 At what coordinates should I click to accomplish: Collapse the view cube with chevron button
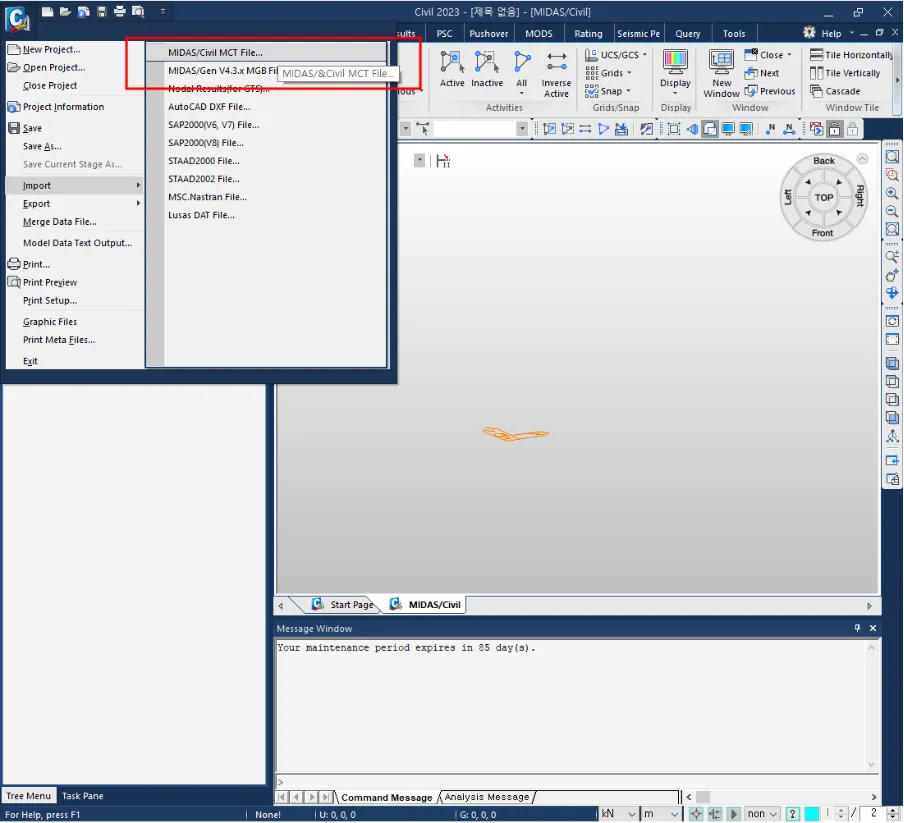click(862, 158)
